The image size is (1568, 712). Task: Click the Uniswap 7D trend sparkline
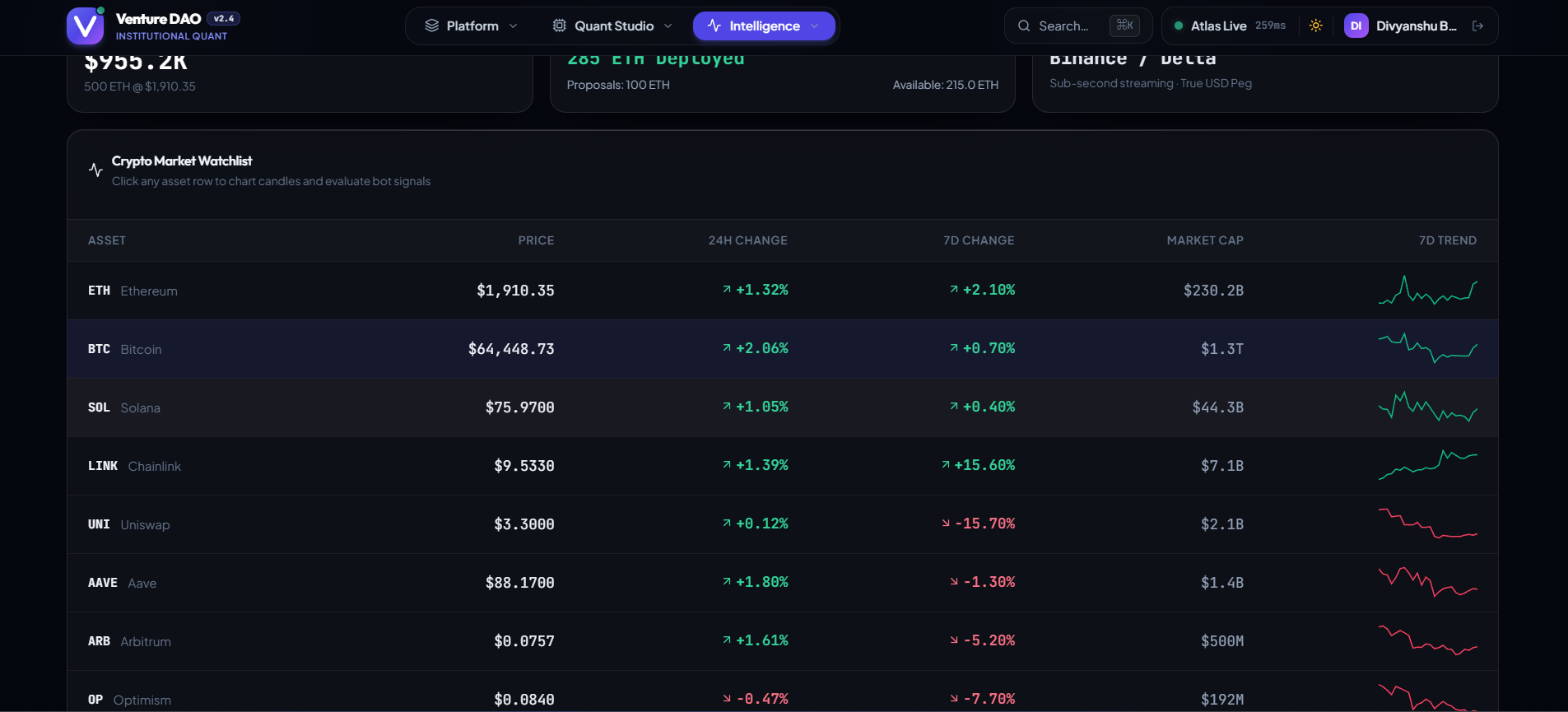pos(1428,524)
